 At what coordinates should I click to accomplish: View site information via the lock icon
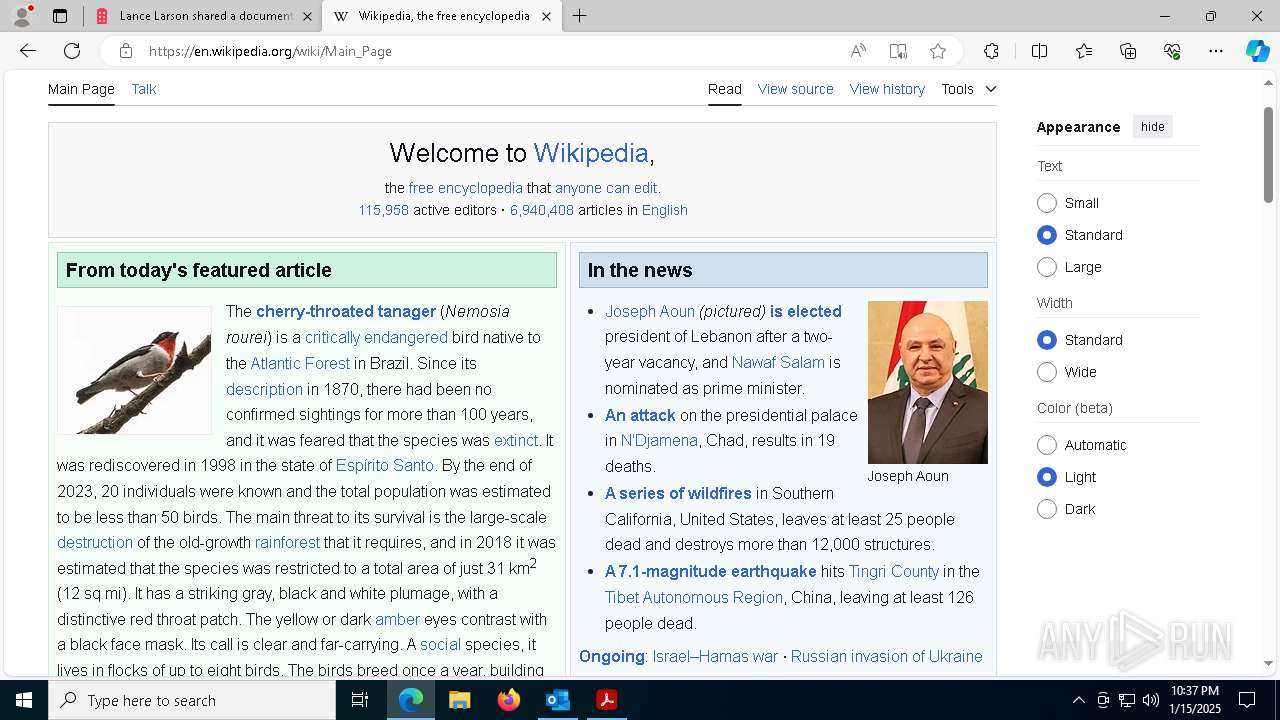[126, 51]
